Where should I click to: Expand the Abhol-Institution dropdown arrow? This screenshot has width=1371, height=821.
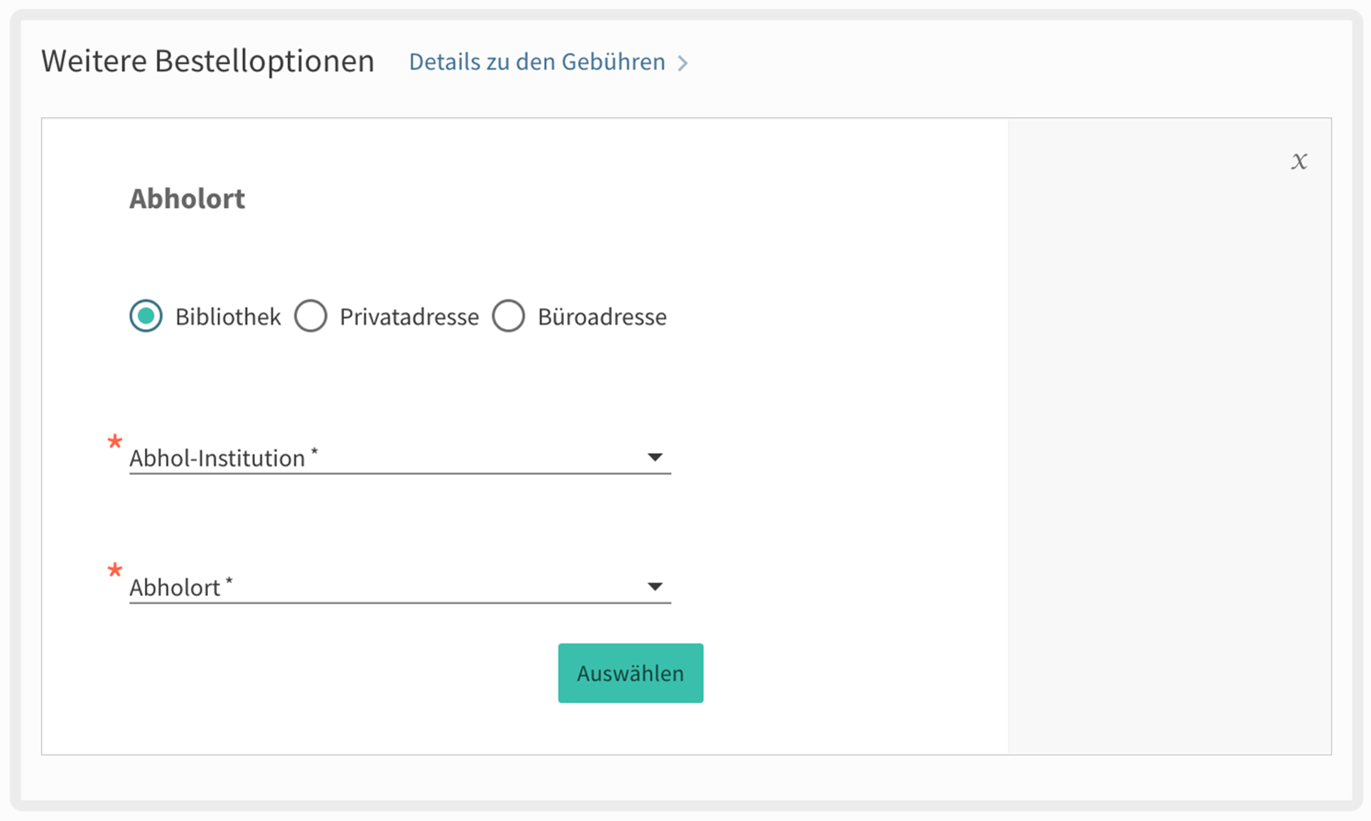point(655,458)
